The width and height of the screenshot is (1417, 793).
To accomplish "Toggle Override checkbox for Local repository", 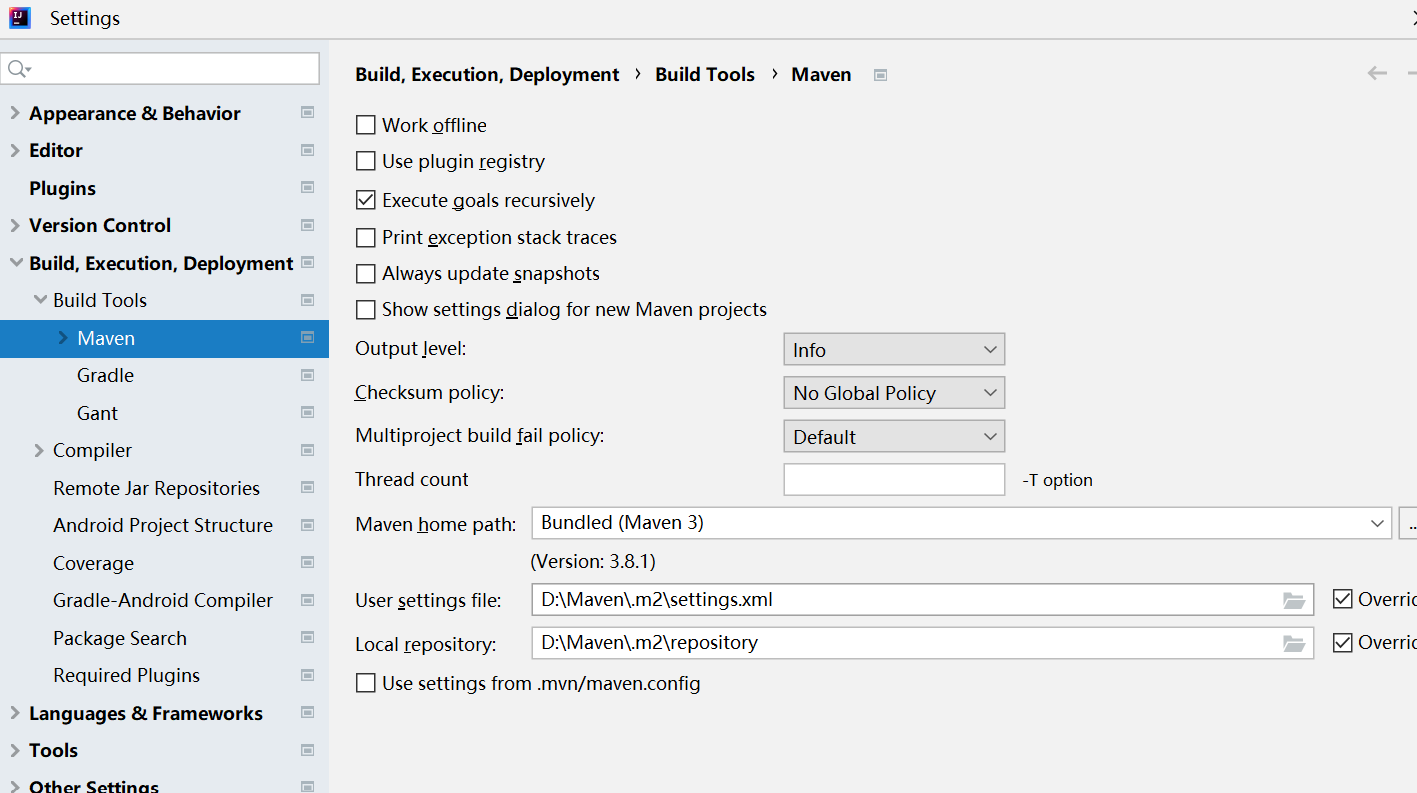I will point(1343,642).
